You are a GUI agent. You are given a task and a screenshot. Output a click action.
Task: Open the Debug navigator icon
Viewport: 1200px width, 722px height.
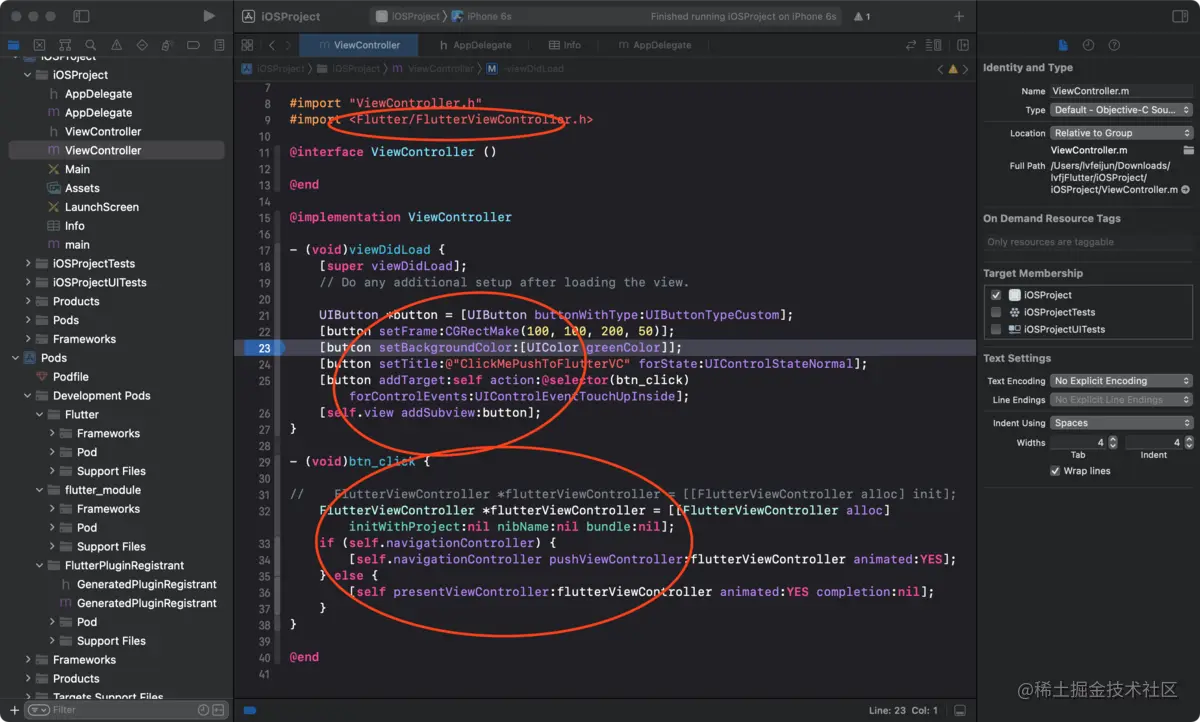click(x=168, y=45)
